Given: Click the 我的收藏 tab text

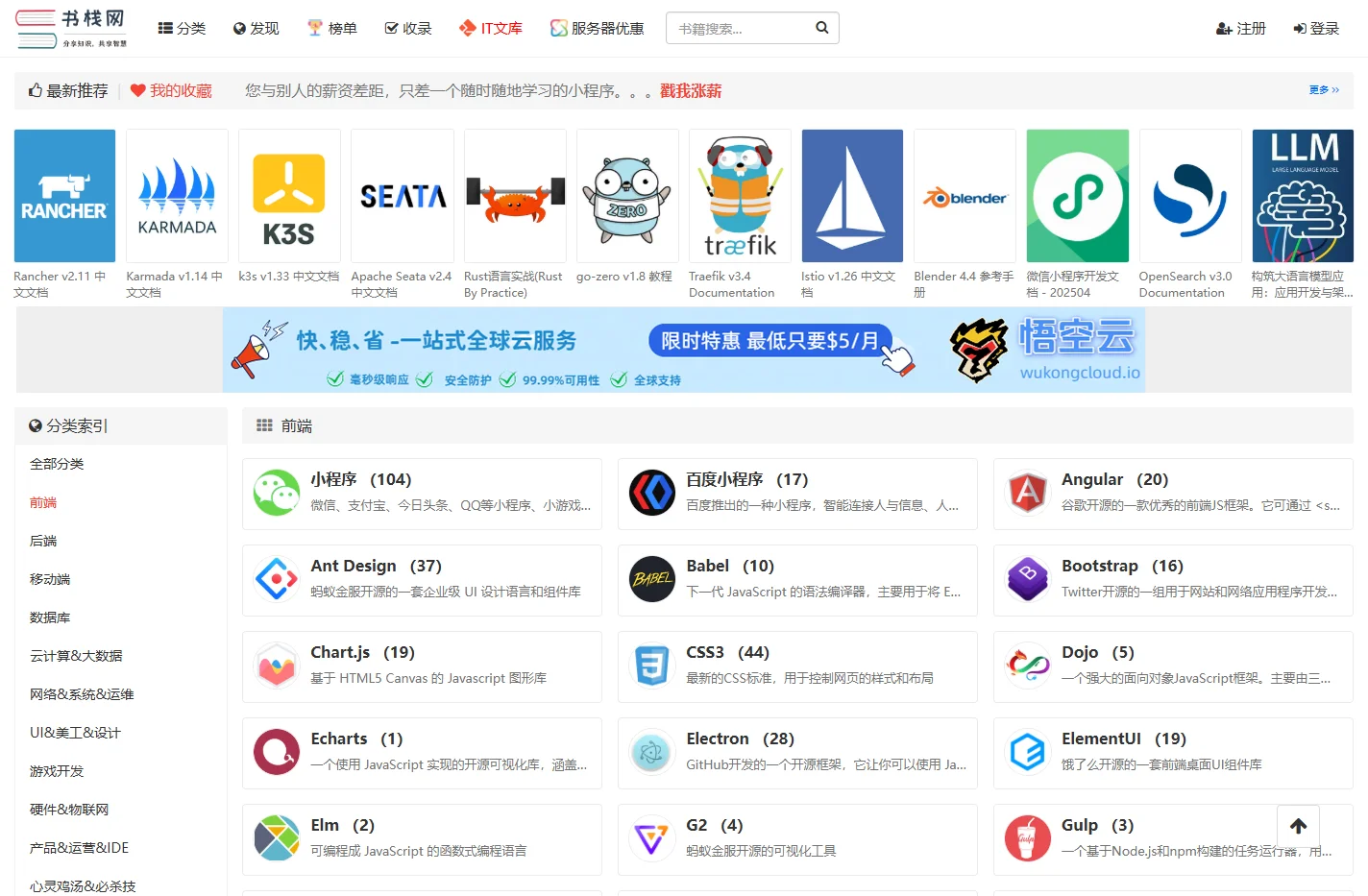Looking at the screenshot, I should click(181, 90).
